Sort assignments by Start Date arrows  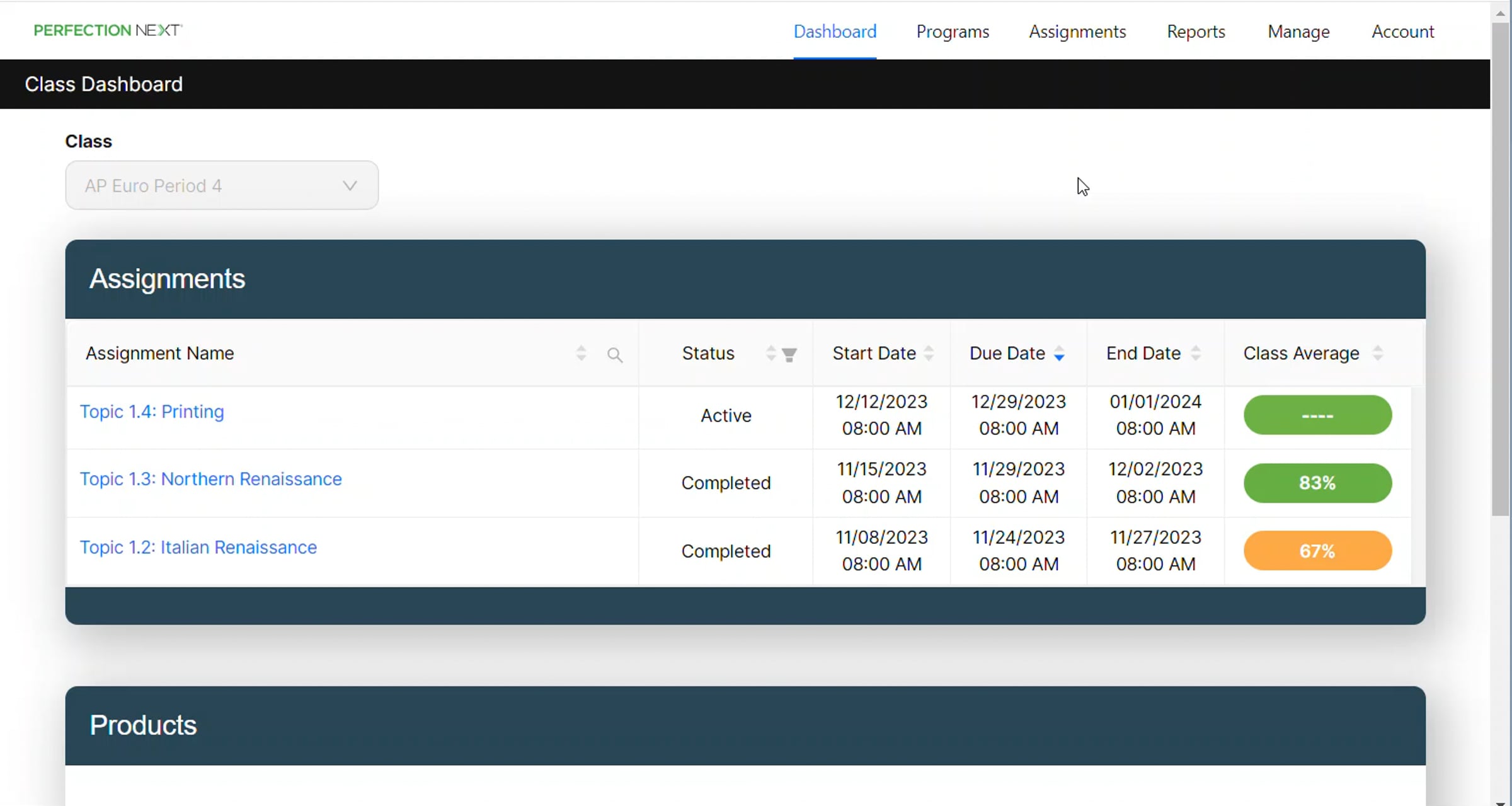(x=929, y=354)
